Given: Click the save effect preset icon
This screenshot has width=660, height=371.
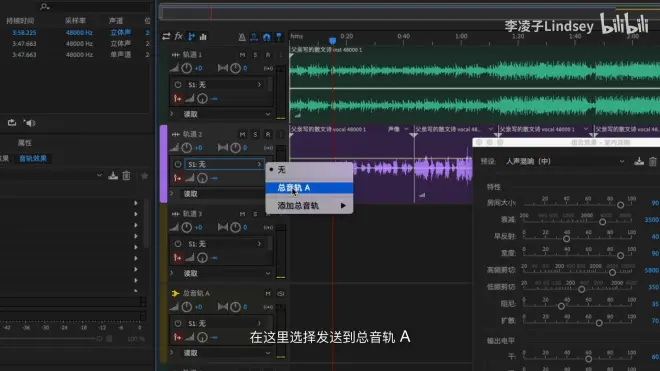Looking at the screenshot, I should (639, 161).
